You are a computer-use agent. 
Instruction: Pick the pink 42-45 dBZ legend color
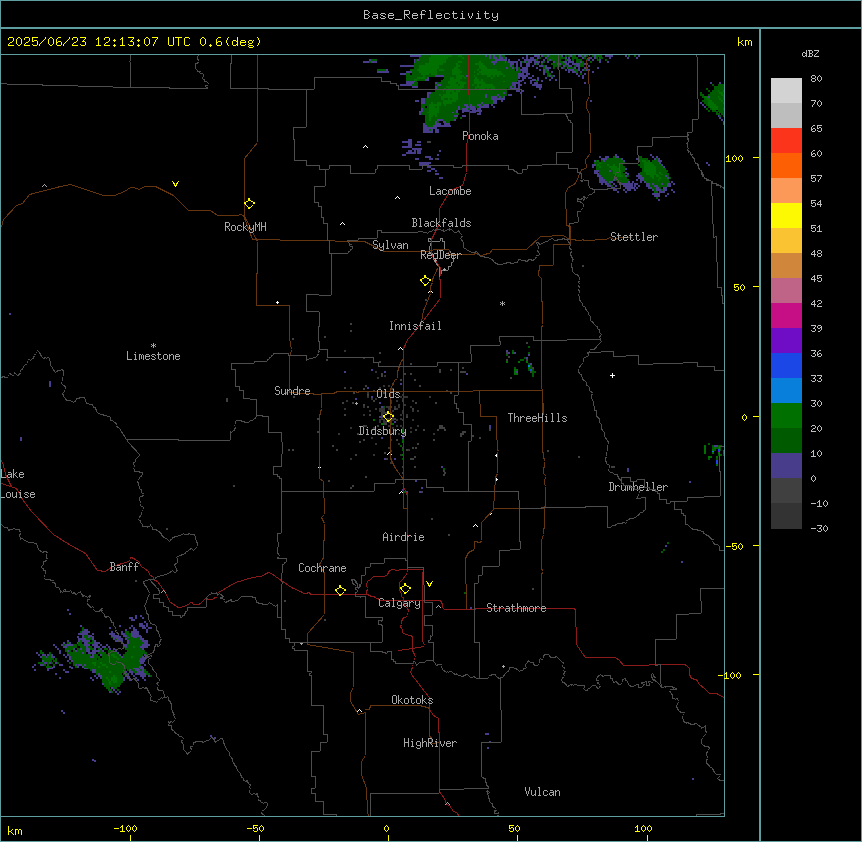[x=786, y=291]
